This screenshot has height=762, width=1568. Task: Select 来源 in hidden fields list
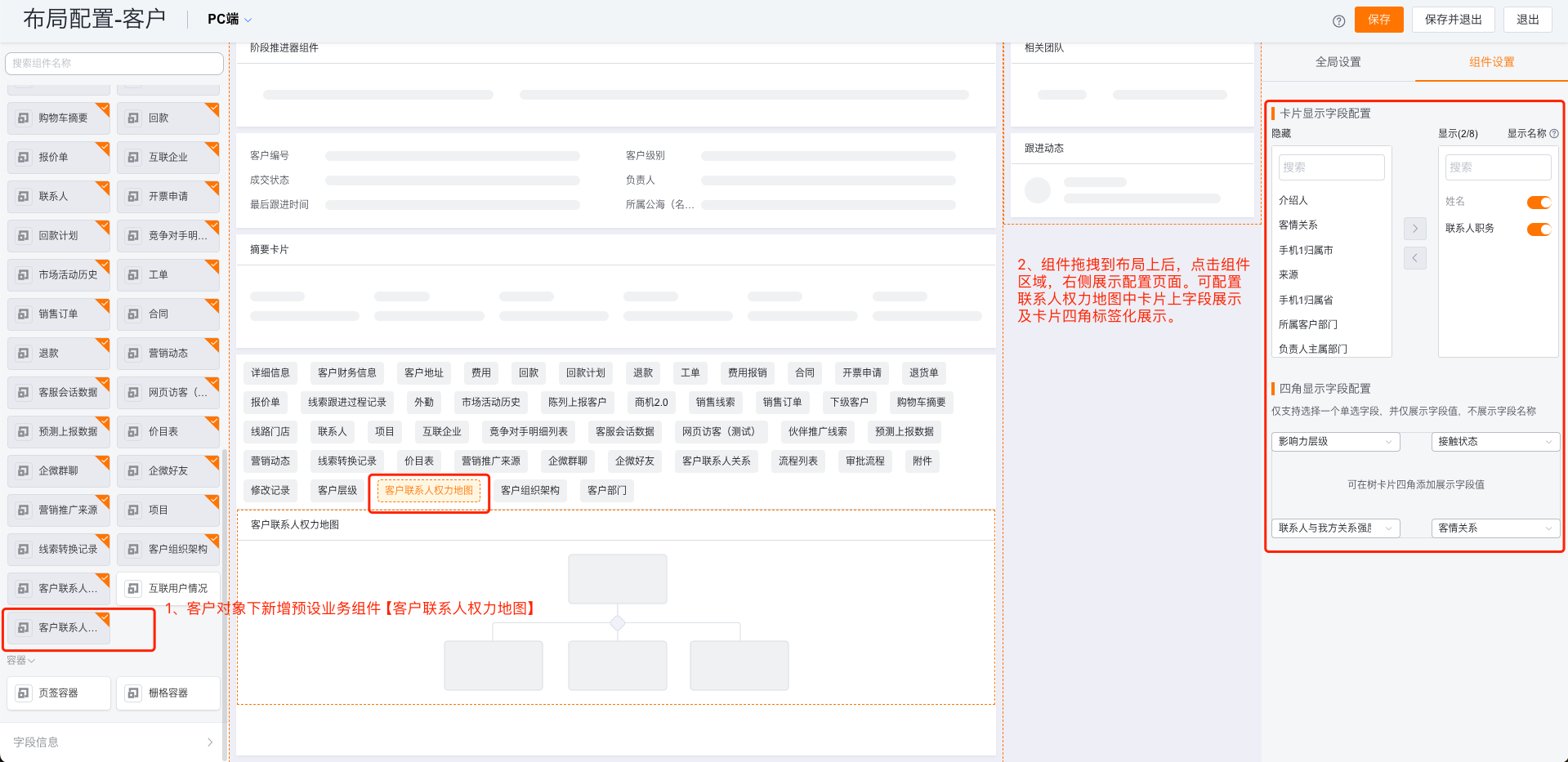pyautogui.click(x=1289, y=275)
